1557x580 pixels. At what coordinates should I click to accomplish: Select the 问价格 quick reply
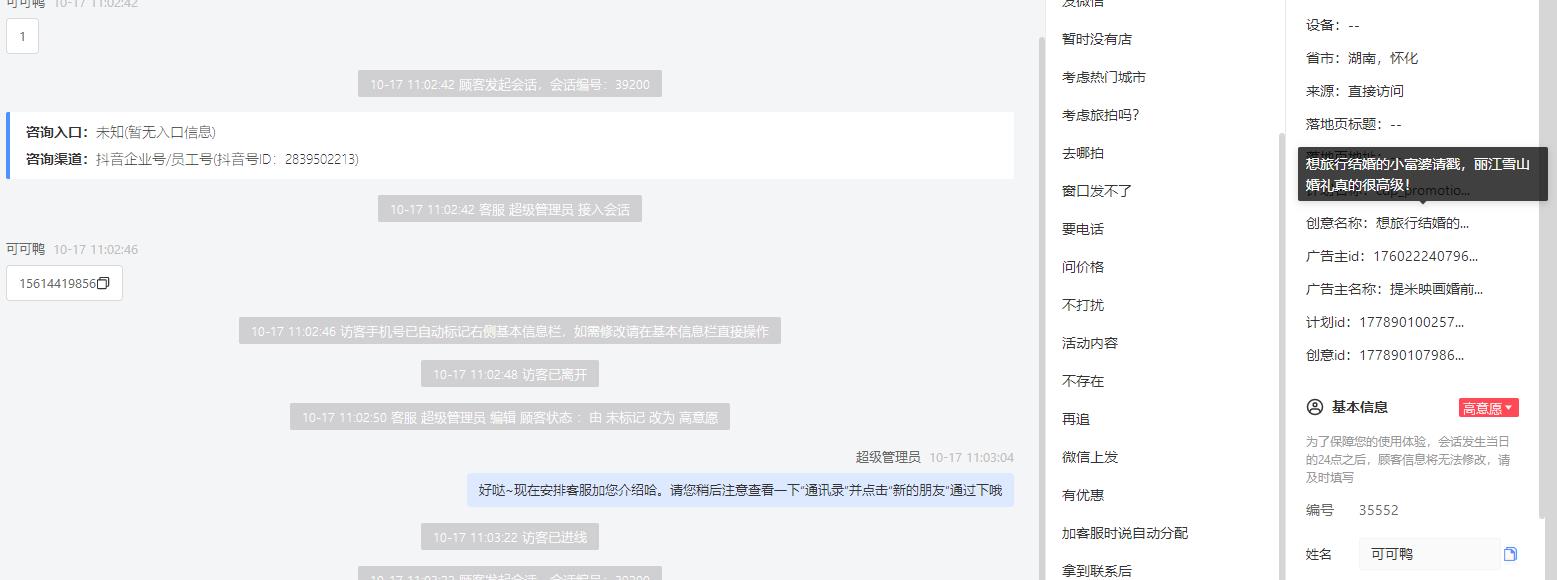click(x=1083, y=267)
